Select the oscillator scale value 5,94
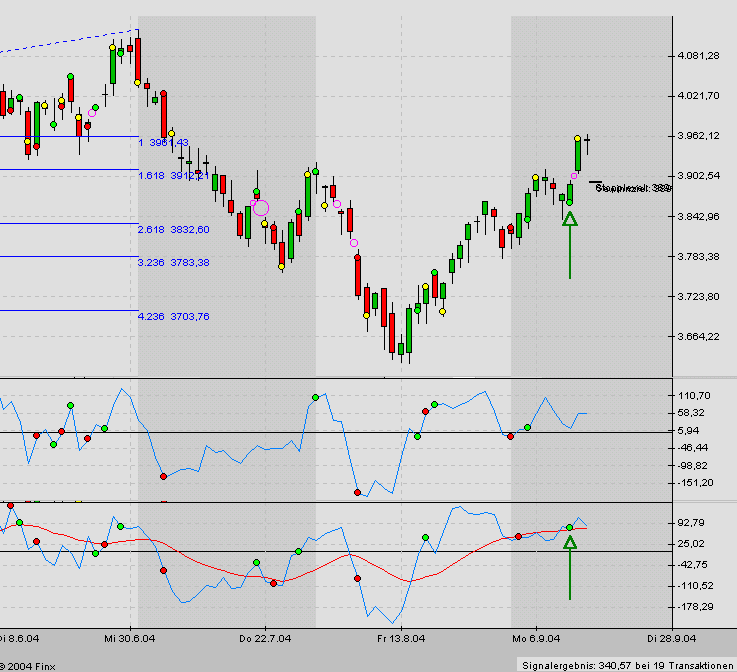Viewport: 737px width, 672px height. [x=689, y=430]
